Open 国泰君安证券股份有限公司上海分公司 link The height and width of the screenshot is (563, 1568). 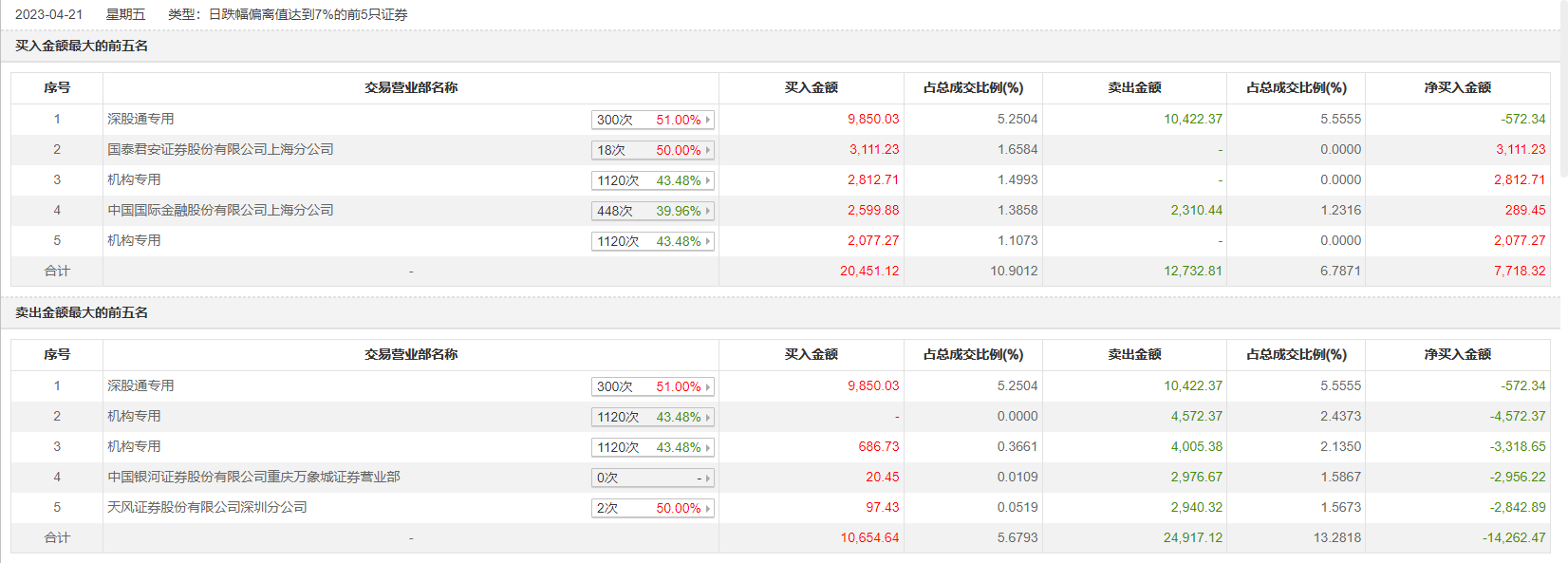point(220,149)
